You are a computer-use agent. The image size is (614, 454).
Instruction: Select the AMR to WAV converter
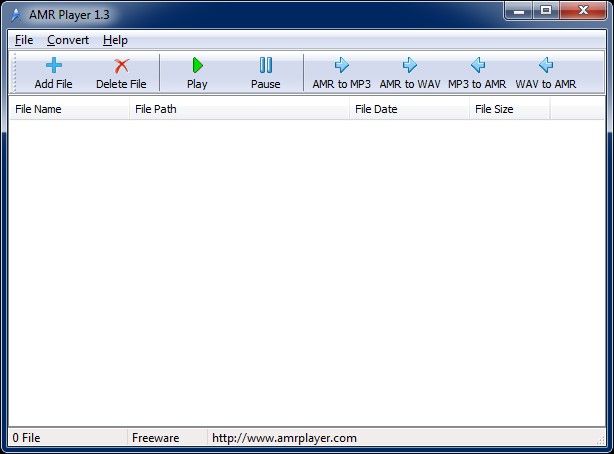[409, 66]
